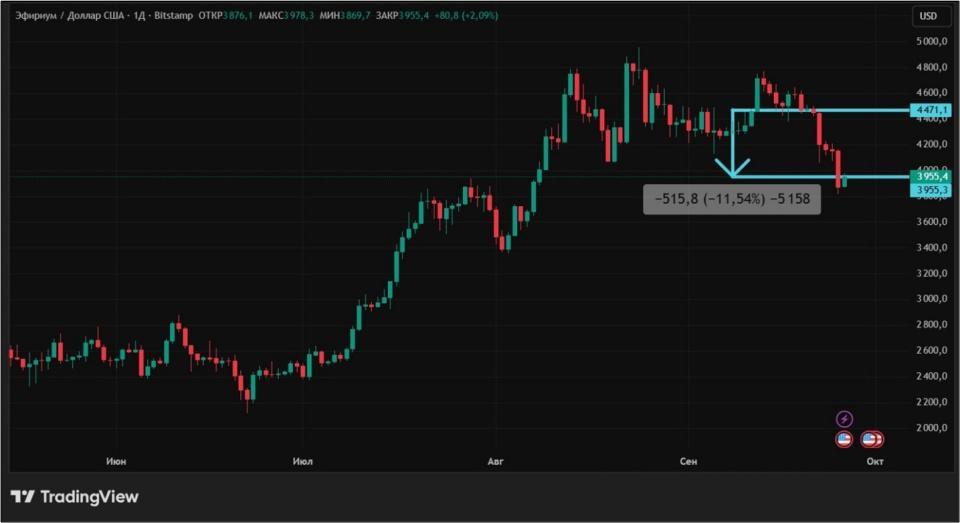Click the Июн label on time axis
This screenshot has height=523, width=960.
(116, 461)
